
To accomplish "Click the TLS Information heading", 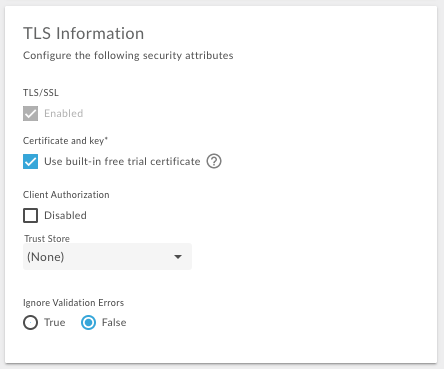I will click(x=84, y=33).
